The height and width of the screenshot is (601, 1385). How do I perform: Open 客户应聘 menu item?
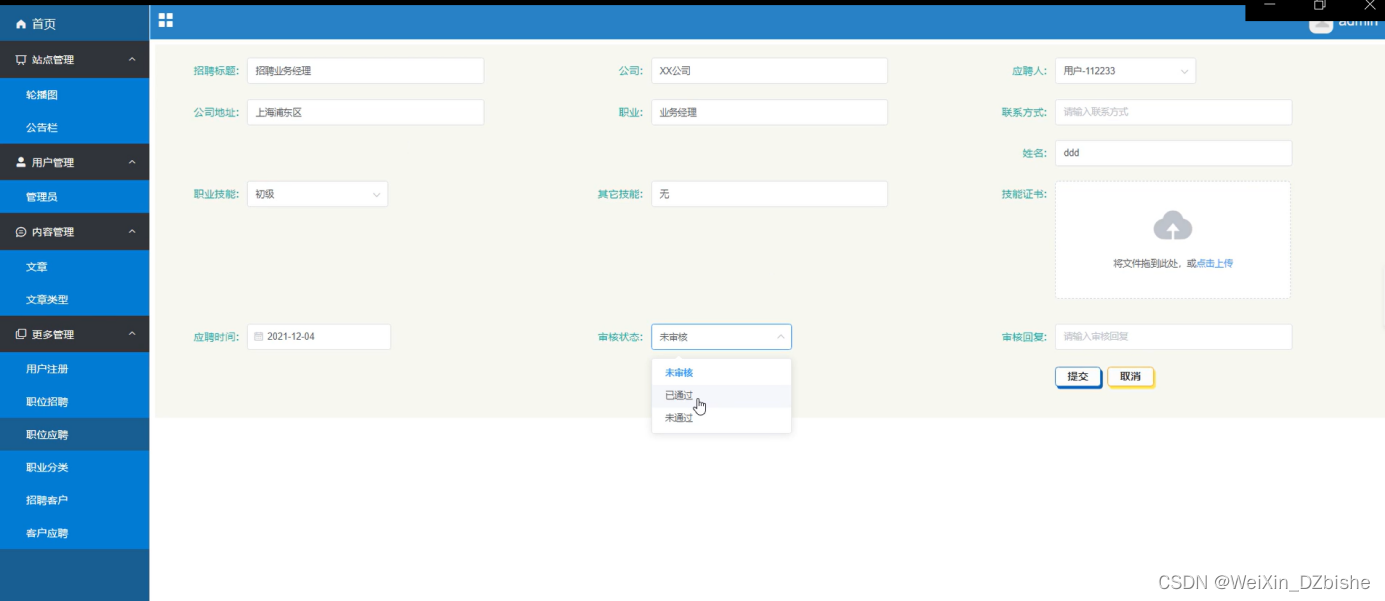click(74, 533)
